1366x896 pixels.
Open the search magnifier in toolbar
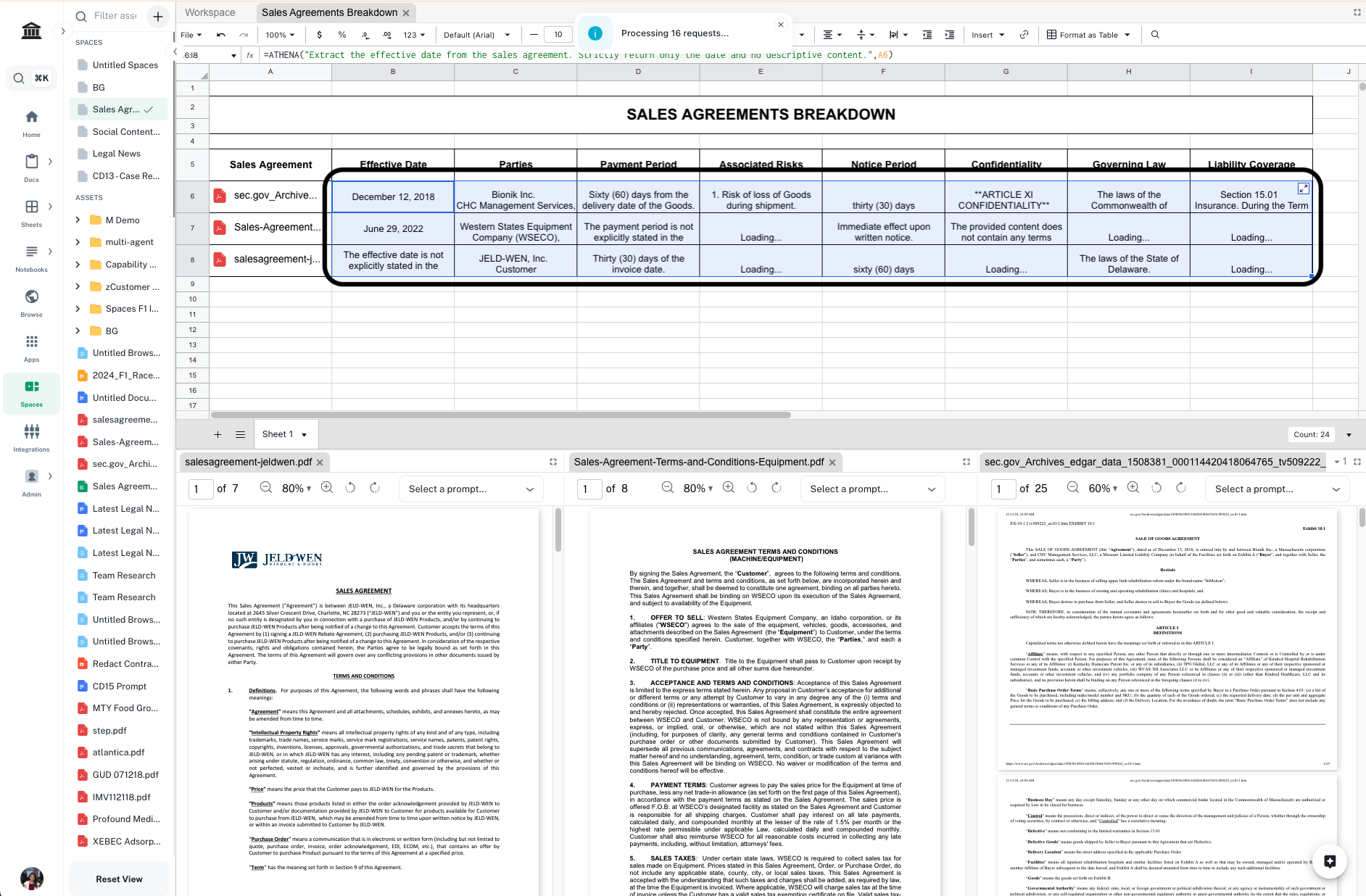[x=1155, y=35]
